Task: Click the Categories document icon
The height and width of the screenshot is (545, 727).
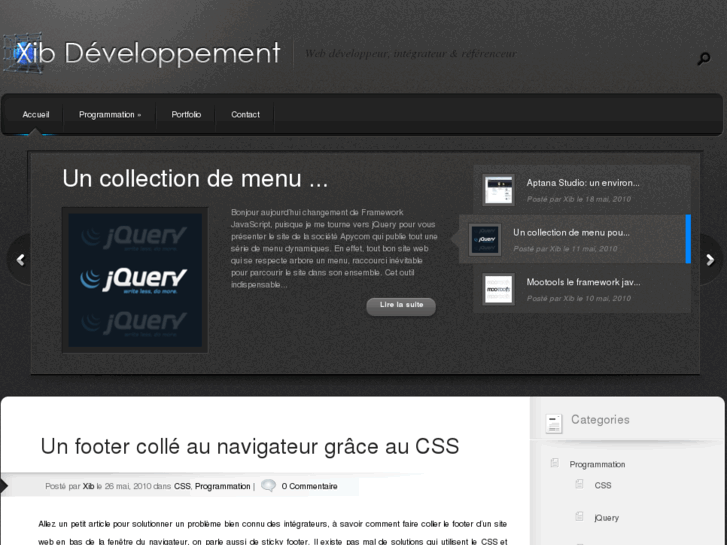Action: (x=554, y=423)
